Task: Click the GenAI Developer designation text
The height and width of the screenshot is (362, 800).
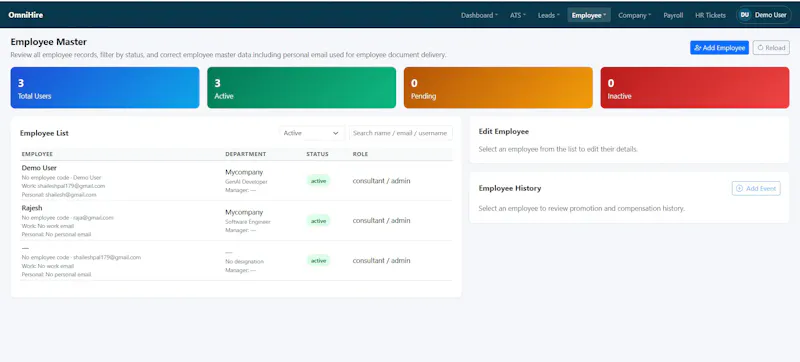Action: (246, 182)
